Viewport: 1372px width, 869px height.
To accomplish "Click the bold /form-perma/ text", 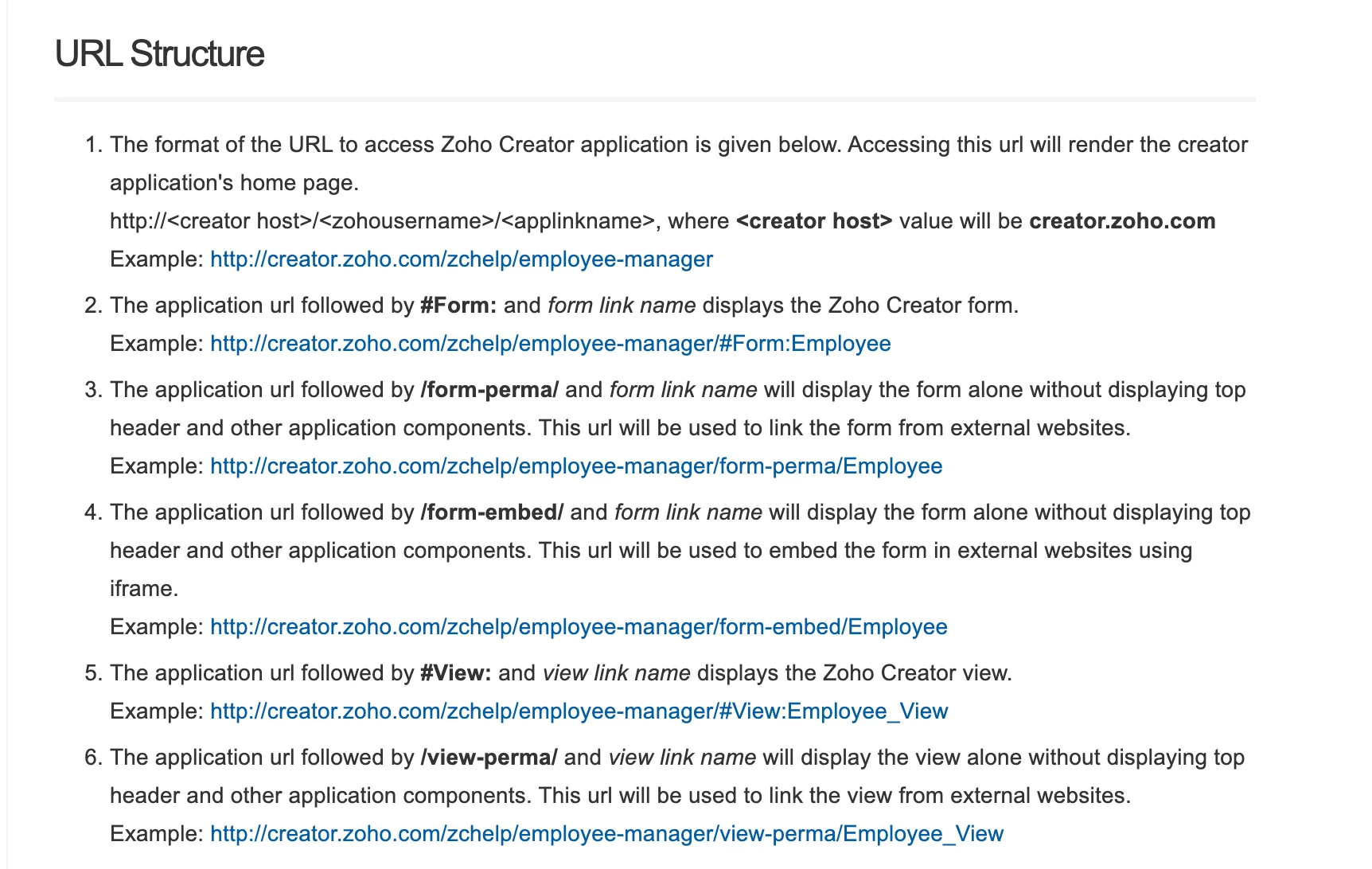I will pyautogui.click(x=489, y=390).
